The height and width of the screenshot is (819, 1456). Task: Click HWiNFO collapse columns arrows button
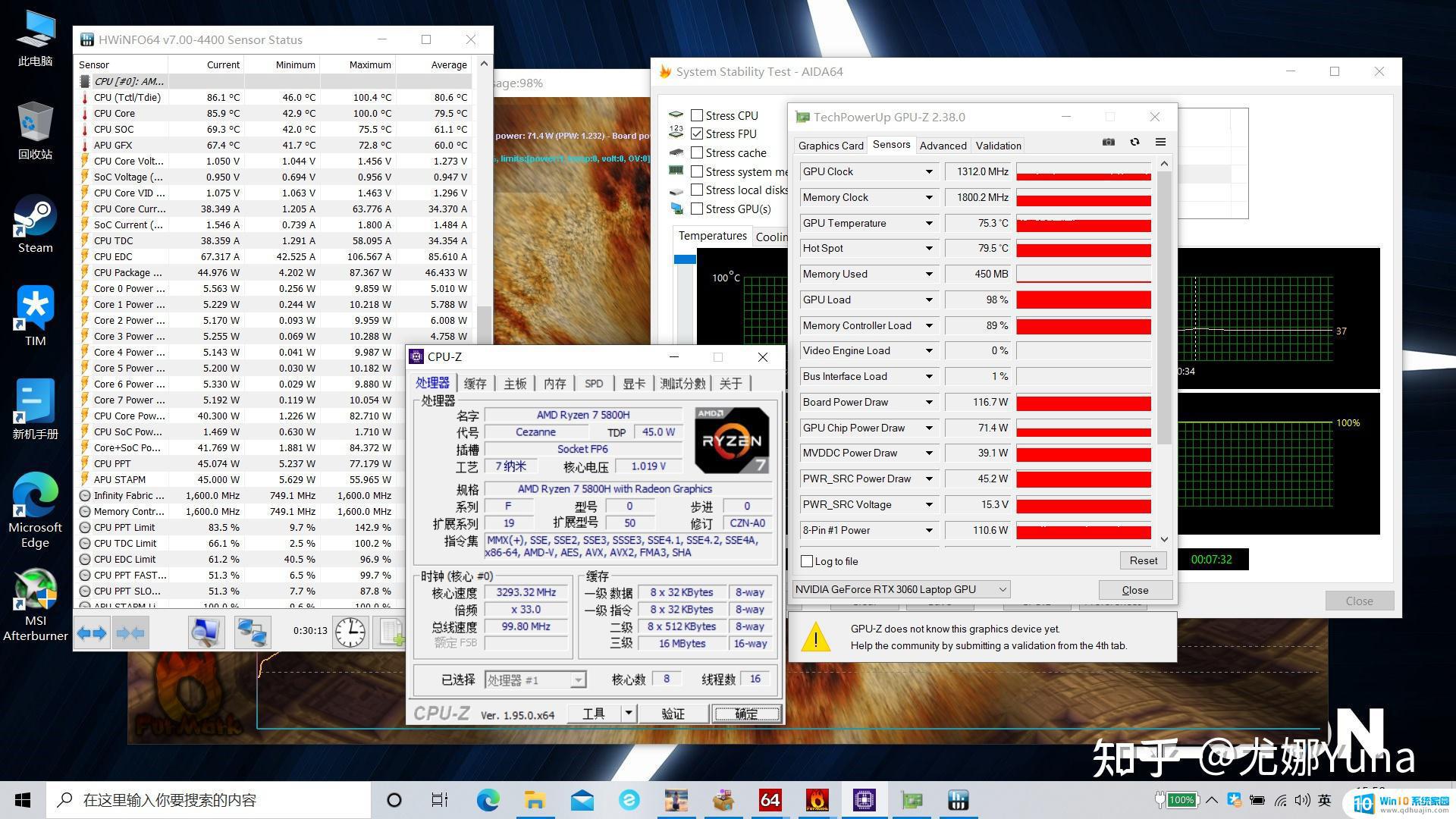point(130,632)
